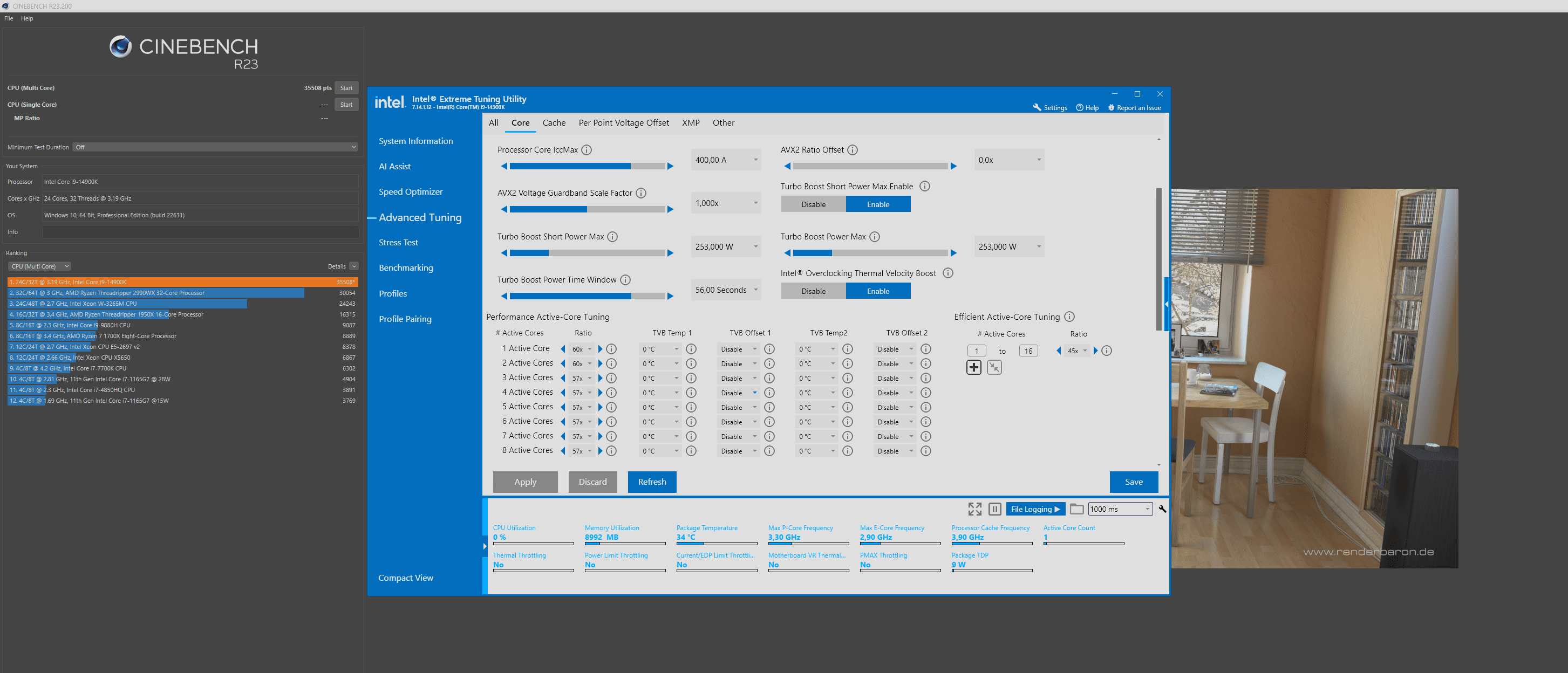
Task: Open Stress Test in sidebar
Action: 398,242
